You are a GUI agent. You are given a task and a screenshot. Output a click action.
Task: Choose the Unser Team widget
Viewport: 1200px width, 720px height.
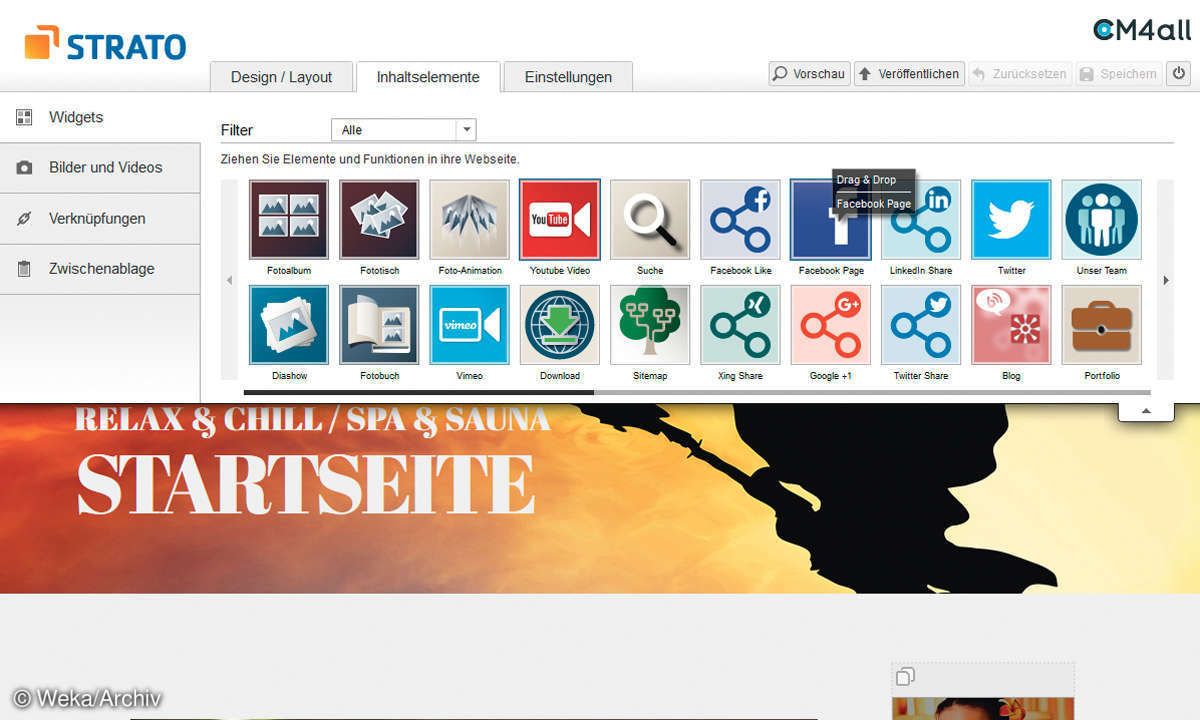pos(1101,219)
